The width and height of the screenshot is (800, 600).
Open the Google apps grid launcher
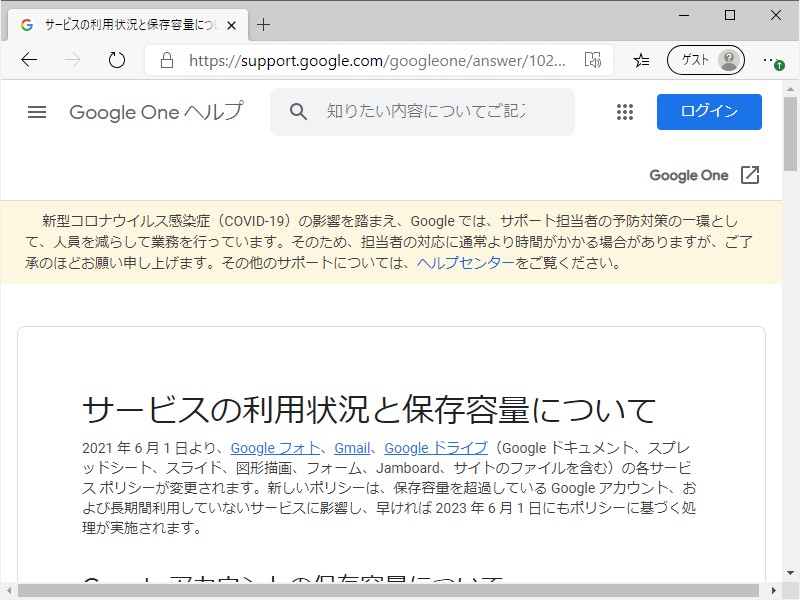[625, 112]
